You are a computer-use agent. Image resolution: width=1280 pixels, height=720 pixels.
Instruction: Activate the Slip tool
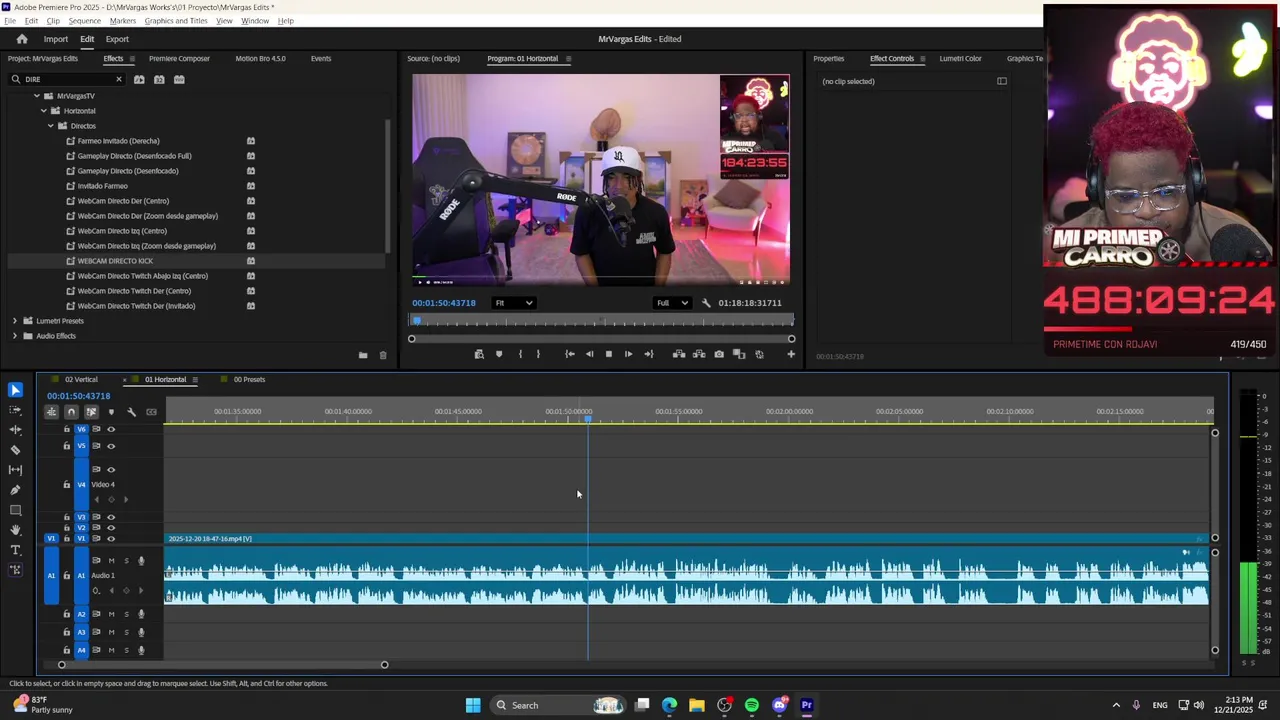click(15, 470)
